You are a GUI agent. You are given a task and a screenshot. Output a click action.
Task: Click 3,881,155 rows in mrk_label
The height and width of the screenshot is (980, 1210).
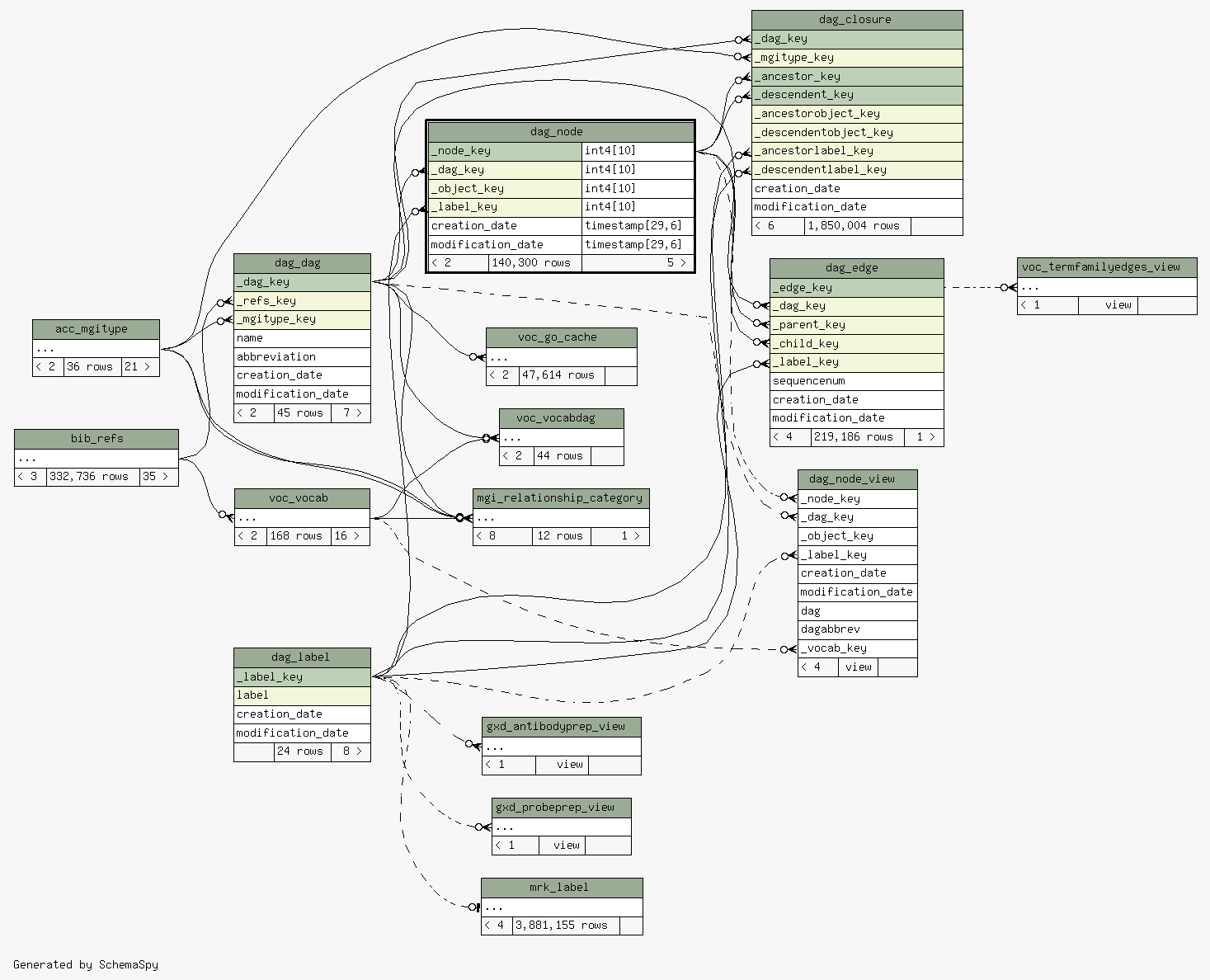(x=566, y=926)
